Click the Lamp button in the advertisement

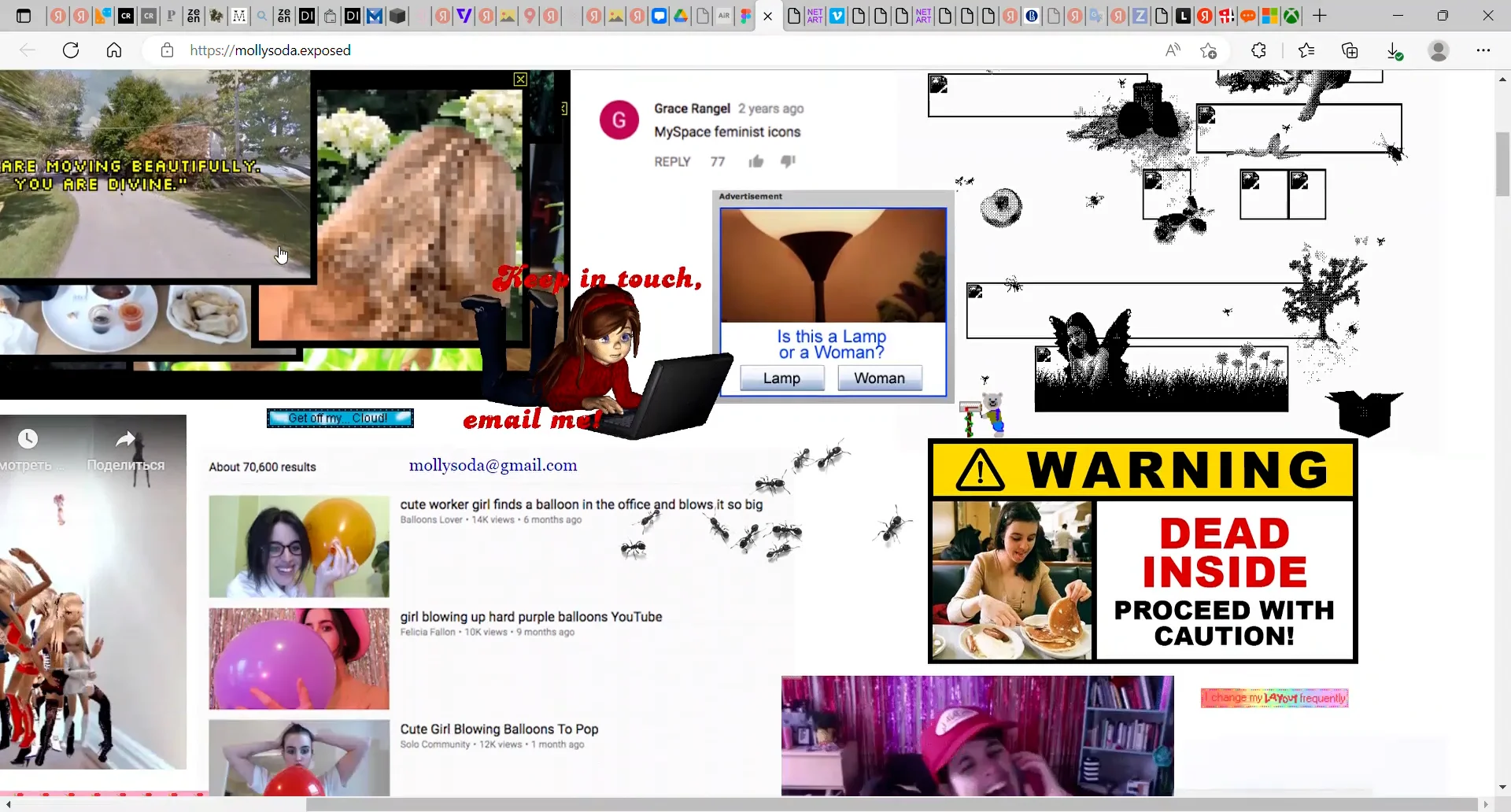(x=781, y=378)
